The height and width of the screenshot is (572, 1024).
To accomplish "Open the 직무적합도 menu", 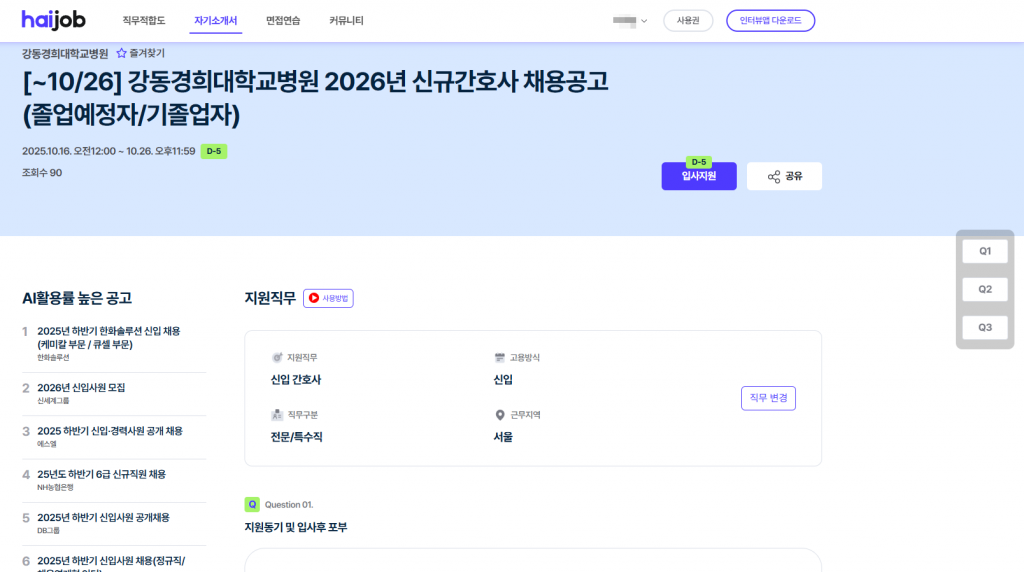I will (143, 21).
